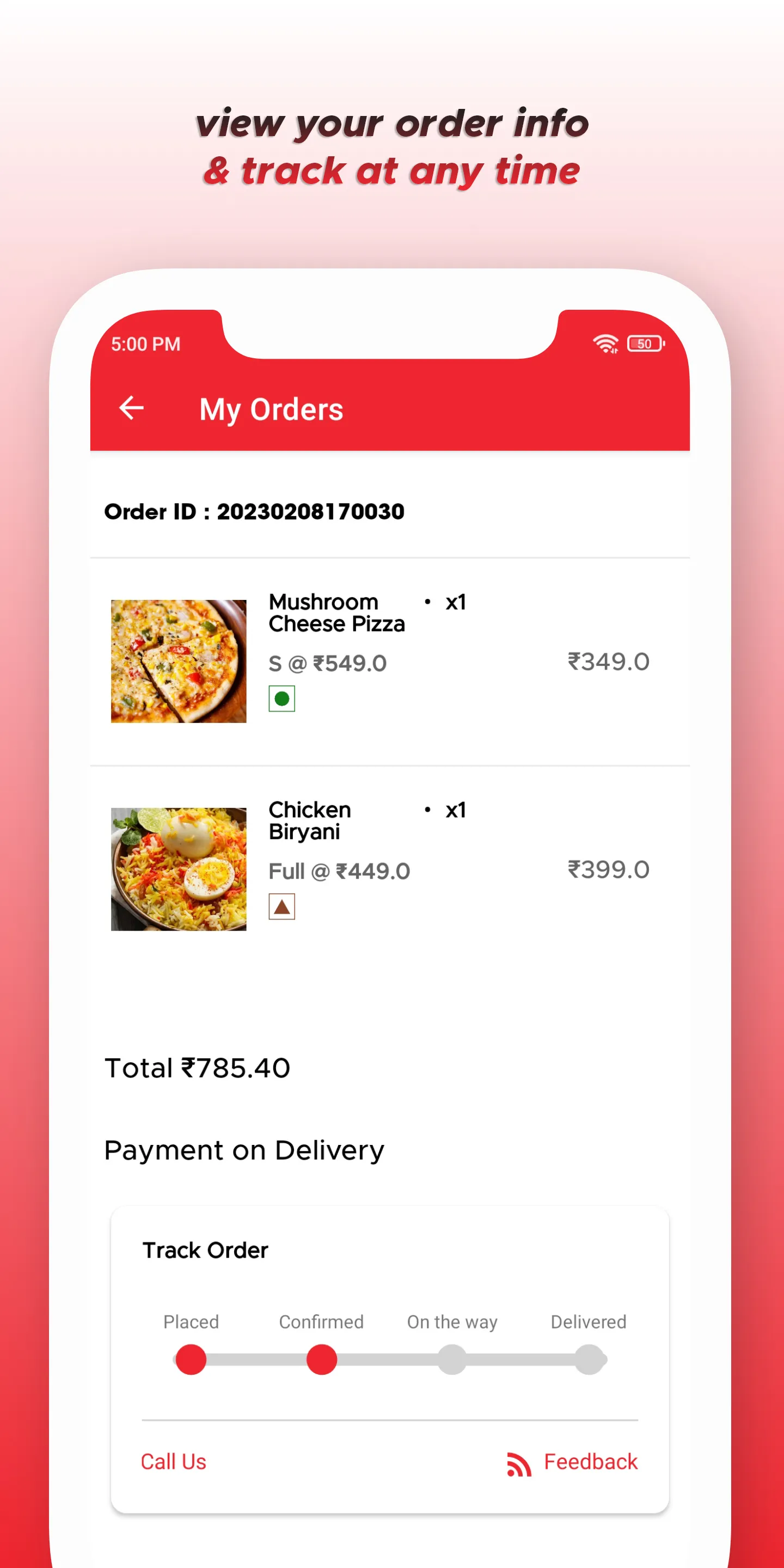This screenshot has width=784, height=1568.
Task: Open the Chicken Biryani photo
Action: [x=179, y=868]
